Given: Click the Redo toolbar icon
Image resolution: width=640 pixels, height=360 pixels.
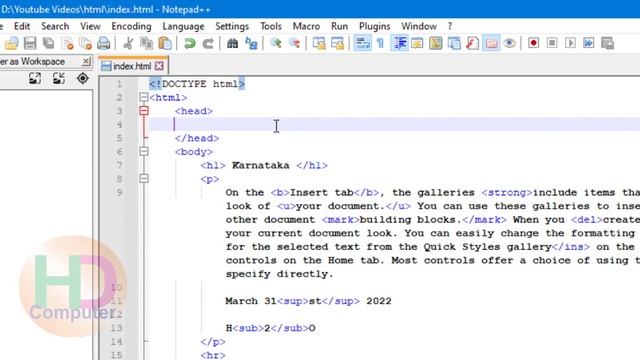Looking at the screenshot, I should pyautogui.click(x=208, y=43).
